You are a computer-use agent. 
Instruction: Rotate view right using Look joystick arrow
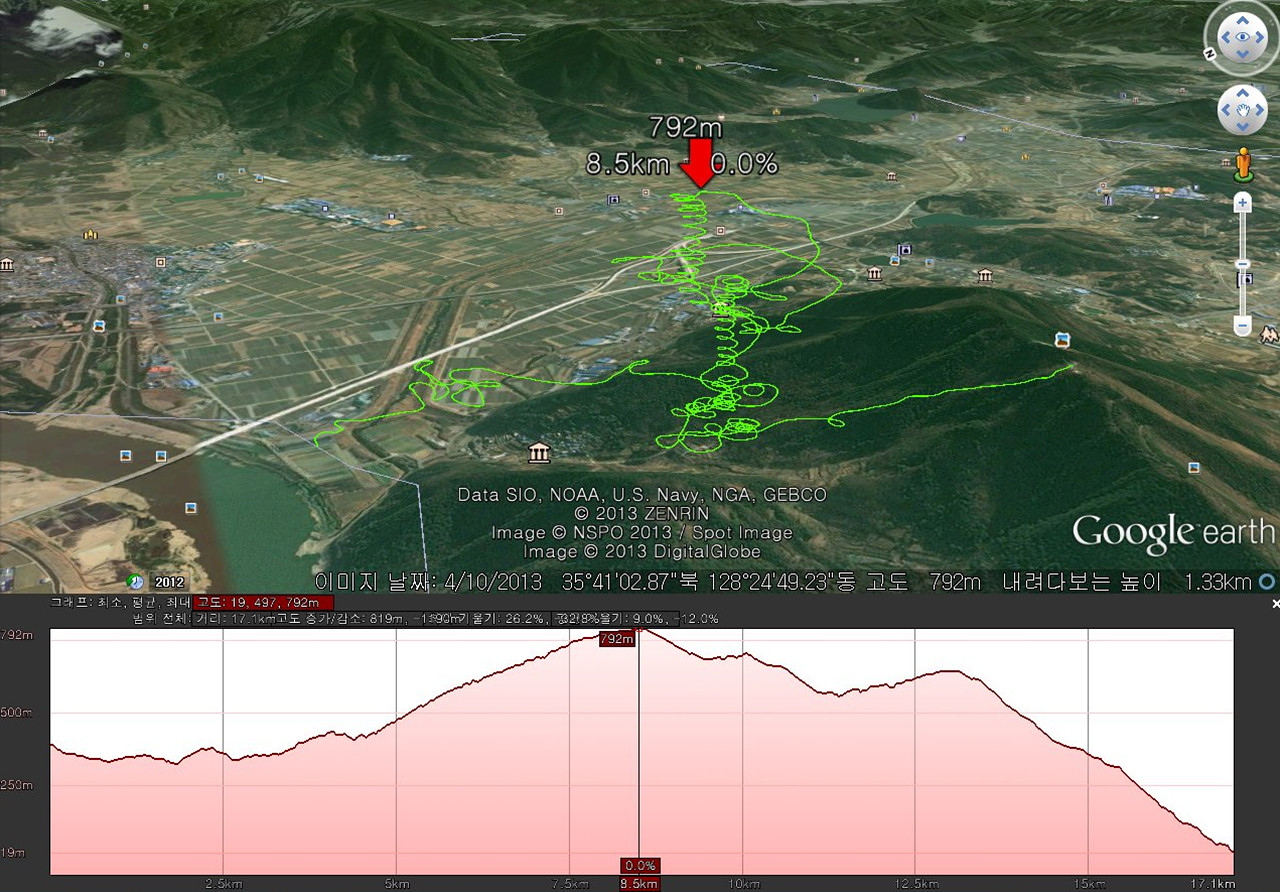tap(1261, 39)
